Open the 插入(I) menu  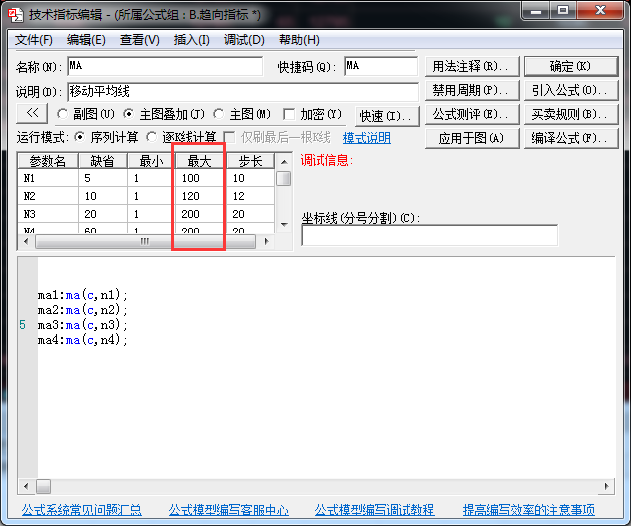(x=191, y=40)
